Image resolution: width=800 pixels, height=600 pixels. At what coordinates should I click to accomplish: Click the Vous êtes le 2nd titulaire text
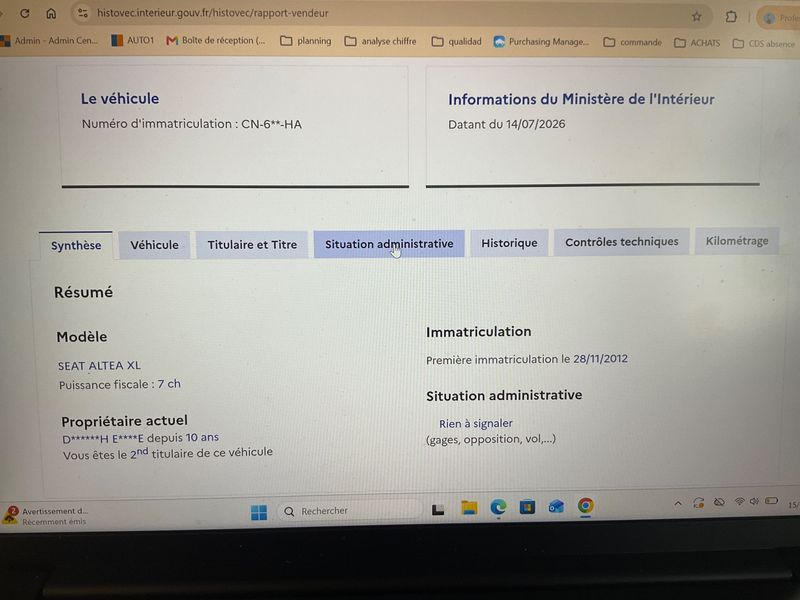point(168,453)
